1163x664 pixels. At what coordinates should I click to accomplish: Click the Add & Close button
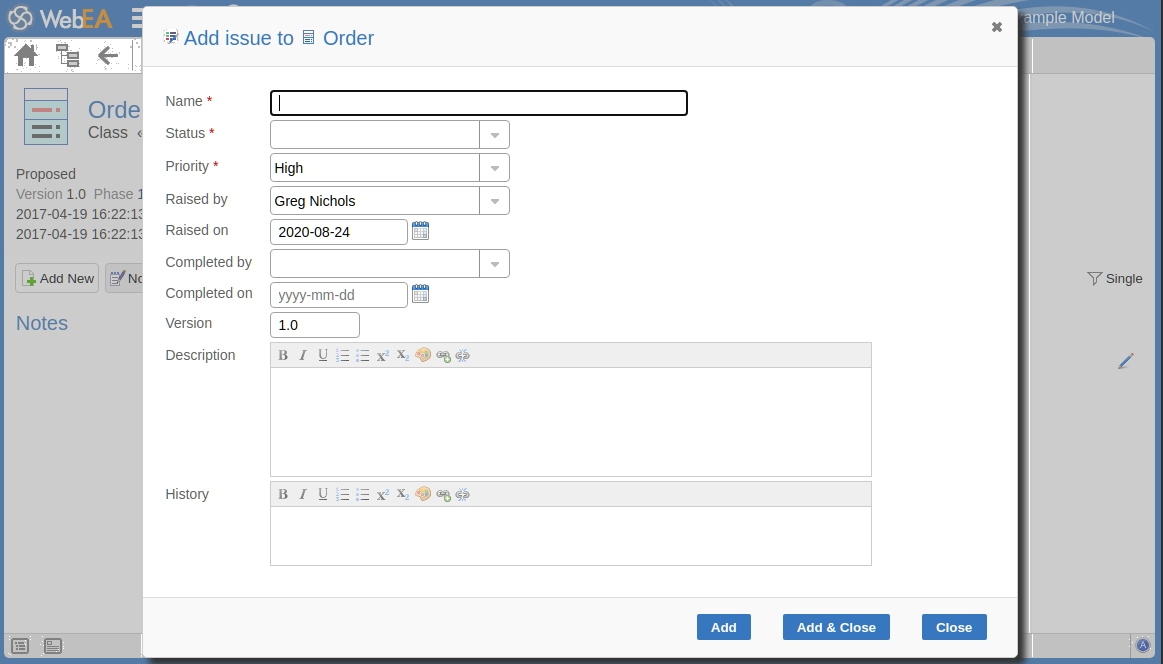[836, 627]
